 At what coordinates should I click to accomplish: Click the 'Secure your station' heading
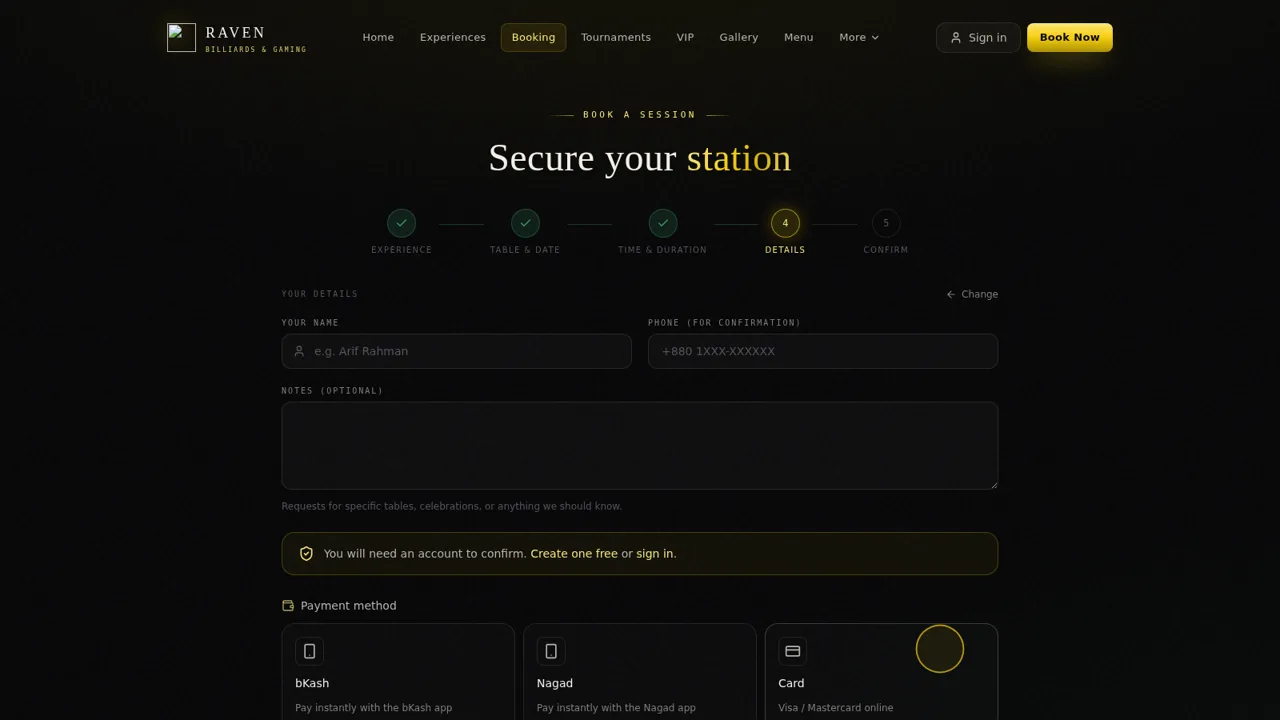click(x=640, y=158)
